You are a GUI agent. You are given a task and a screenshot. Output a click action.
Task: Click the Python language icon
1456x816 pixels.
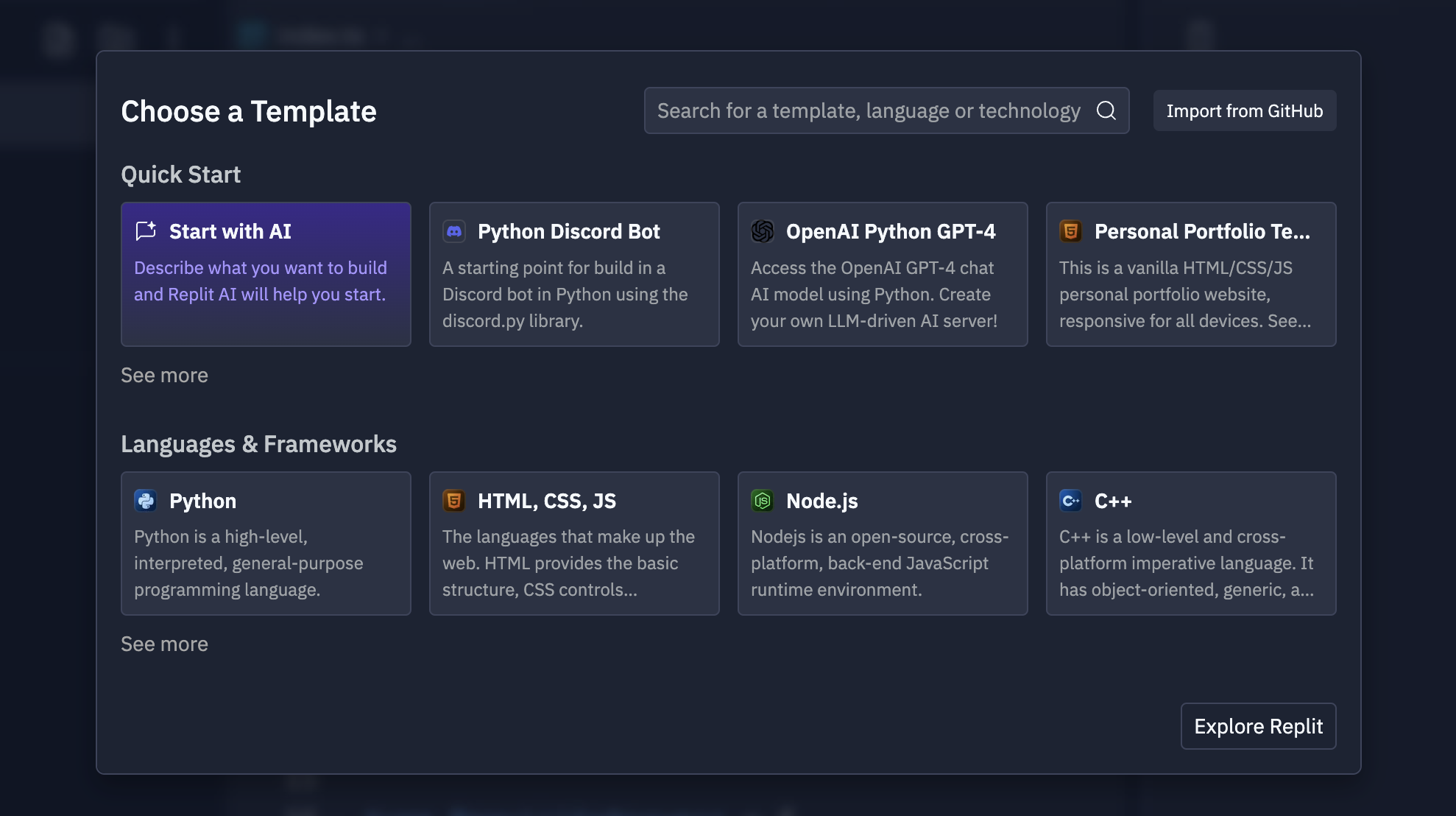point(146,501)
